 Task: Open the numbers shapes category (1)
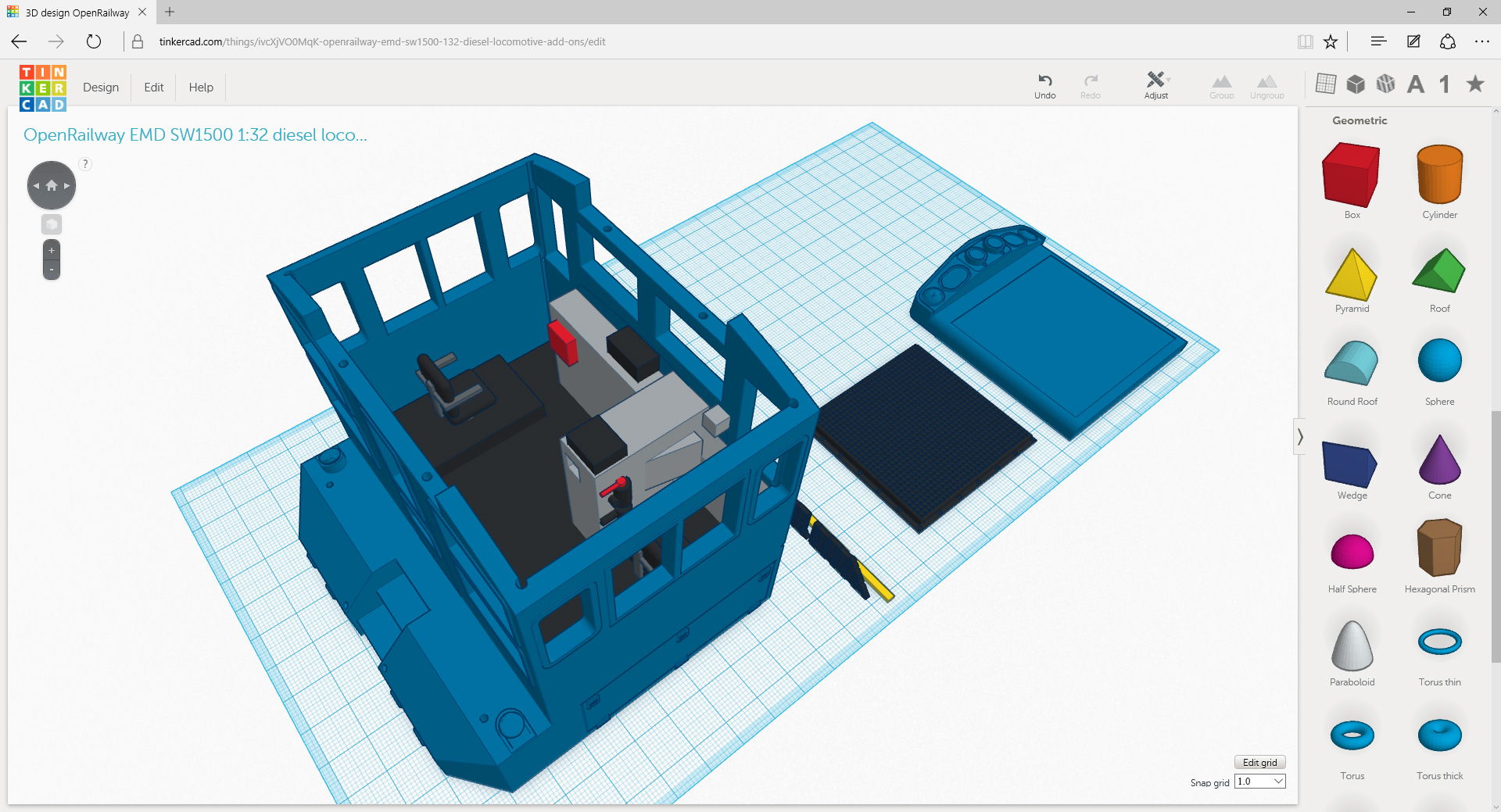pyautogui.click(x=1445, y=84)
